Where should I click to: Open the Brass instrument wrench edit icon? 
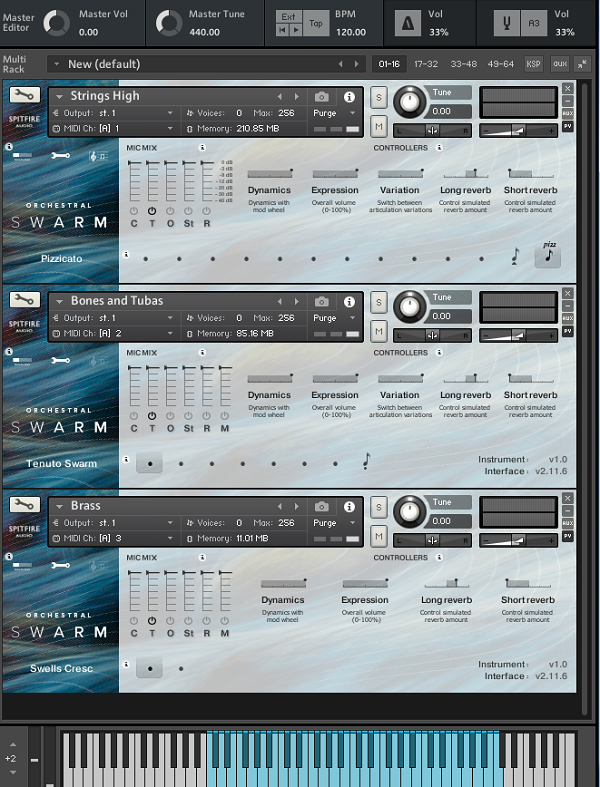pos(25,504)
